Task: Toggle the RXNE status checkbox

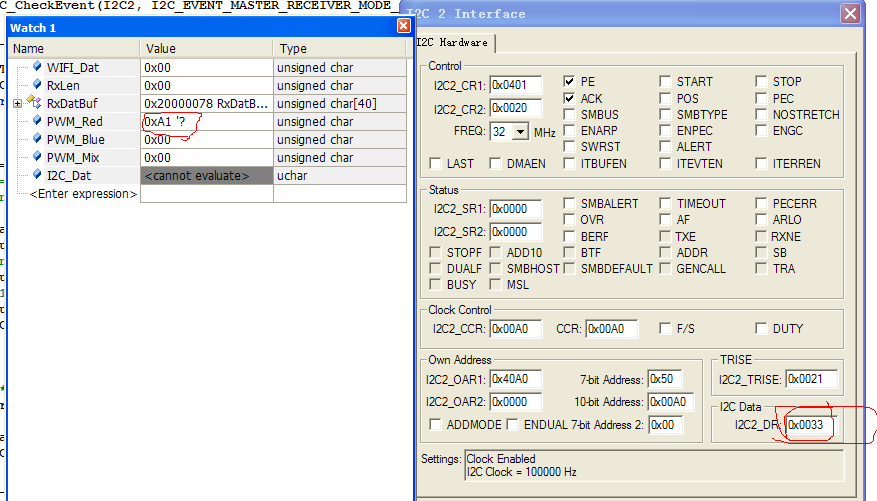Action: point(761,236)
